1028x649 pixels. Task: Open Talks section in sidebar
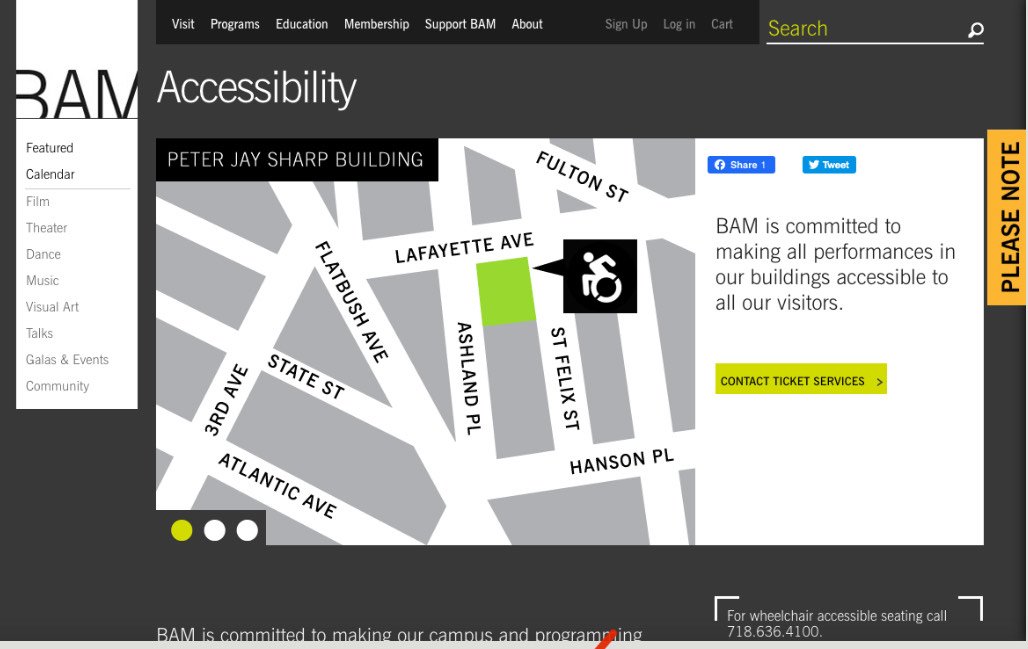(39, 333)
